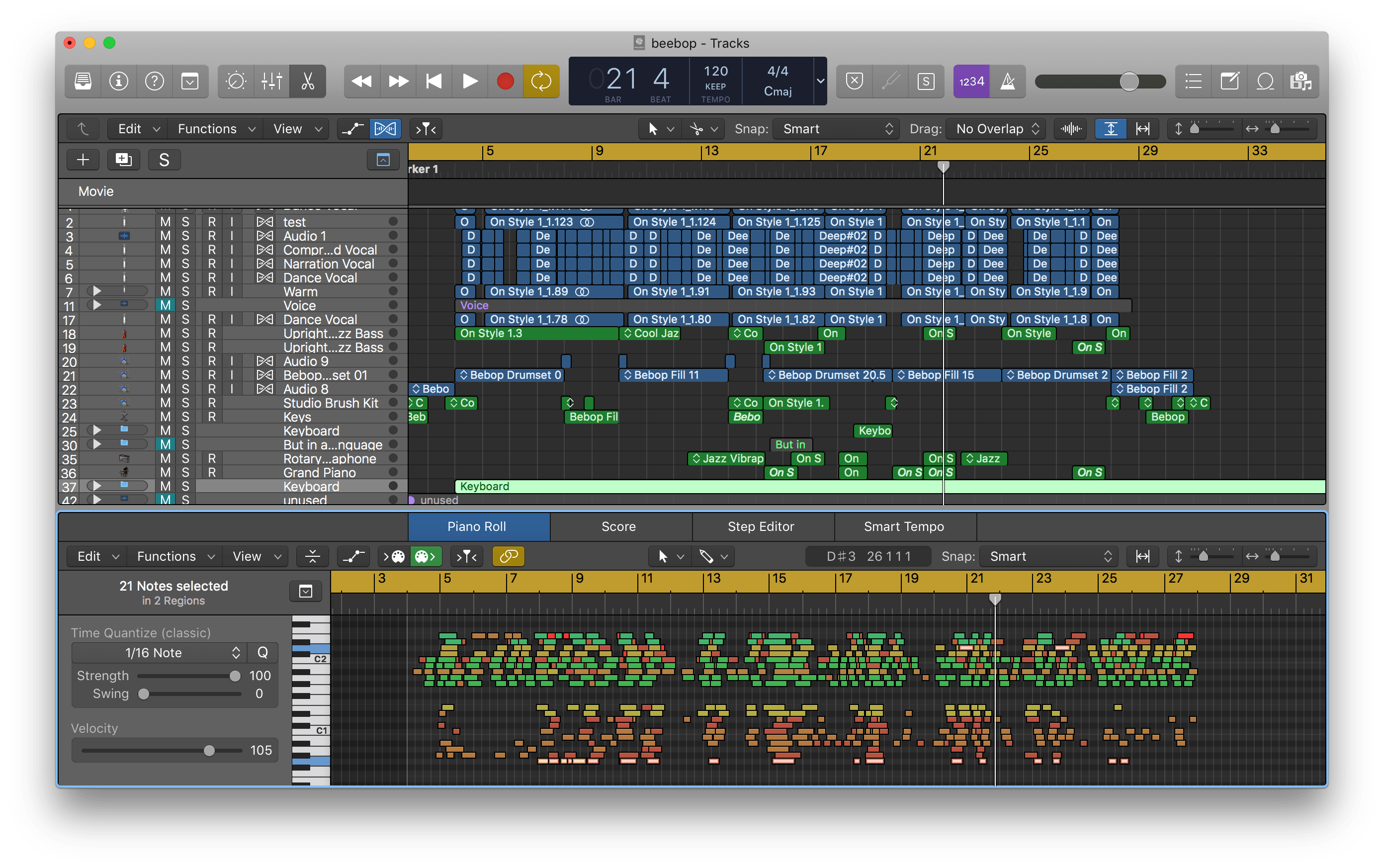Open Quick Help

(154, 81)
